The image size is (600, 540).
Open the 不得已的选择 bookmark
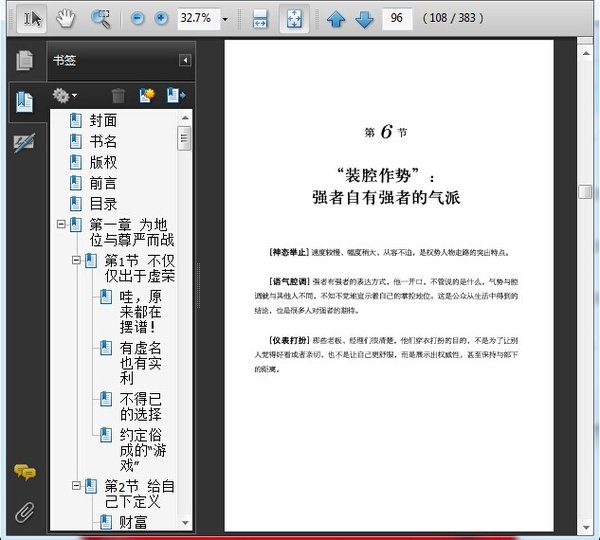pyautogui.click(x=141, y=404)
